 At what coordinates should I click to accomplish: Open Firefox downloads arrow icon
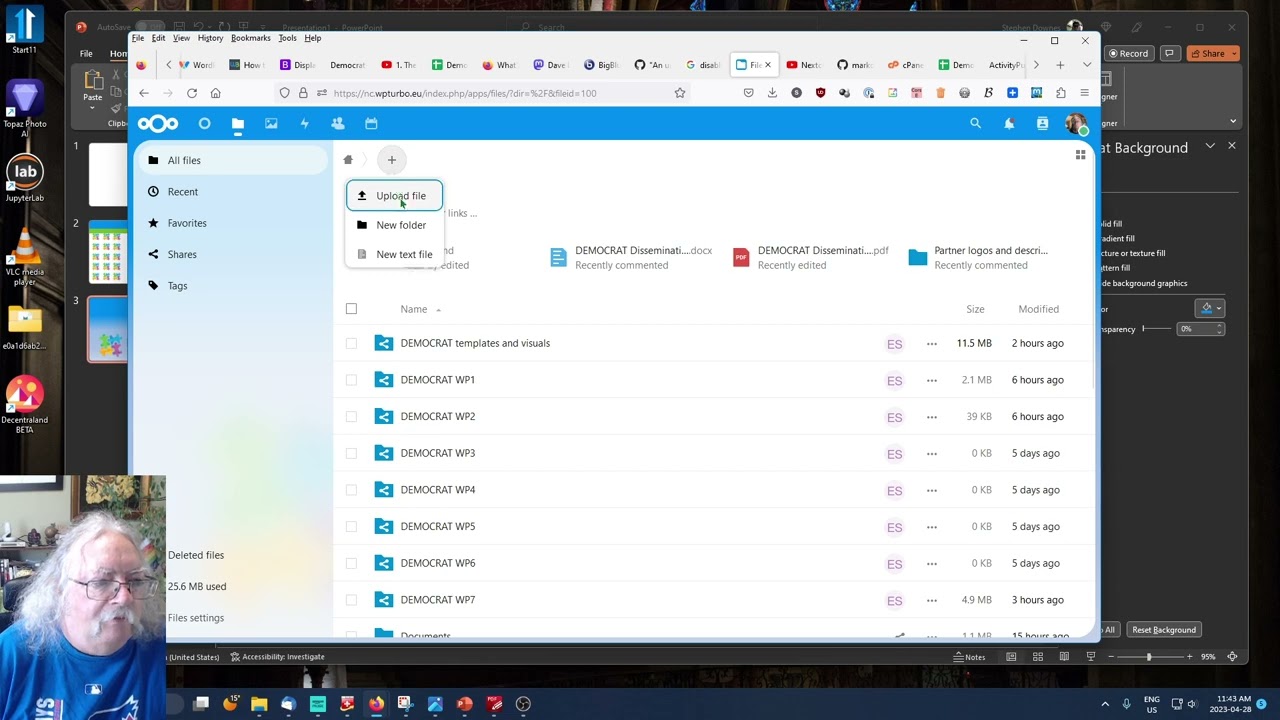point(772,93)
